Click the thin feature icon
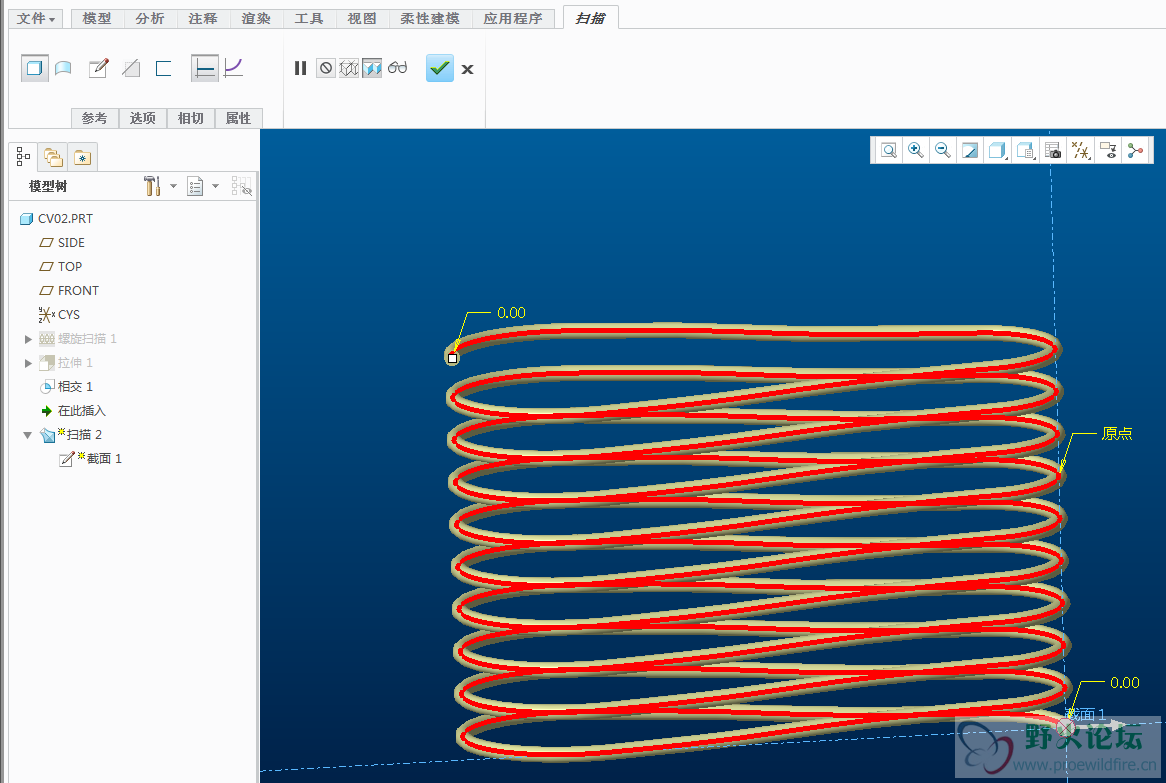 (164, 68)
